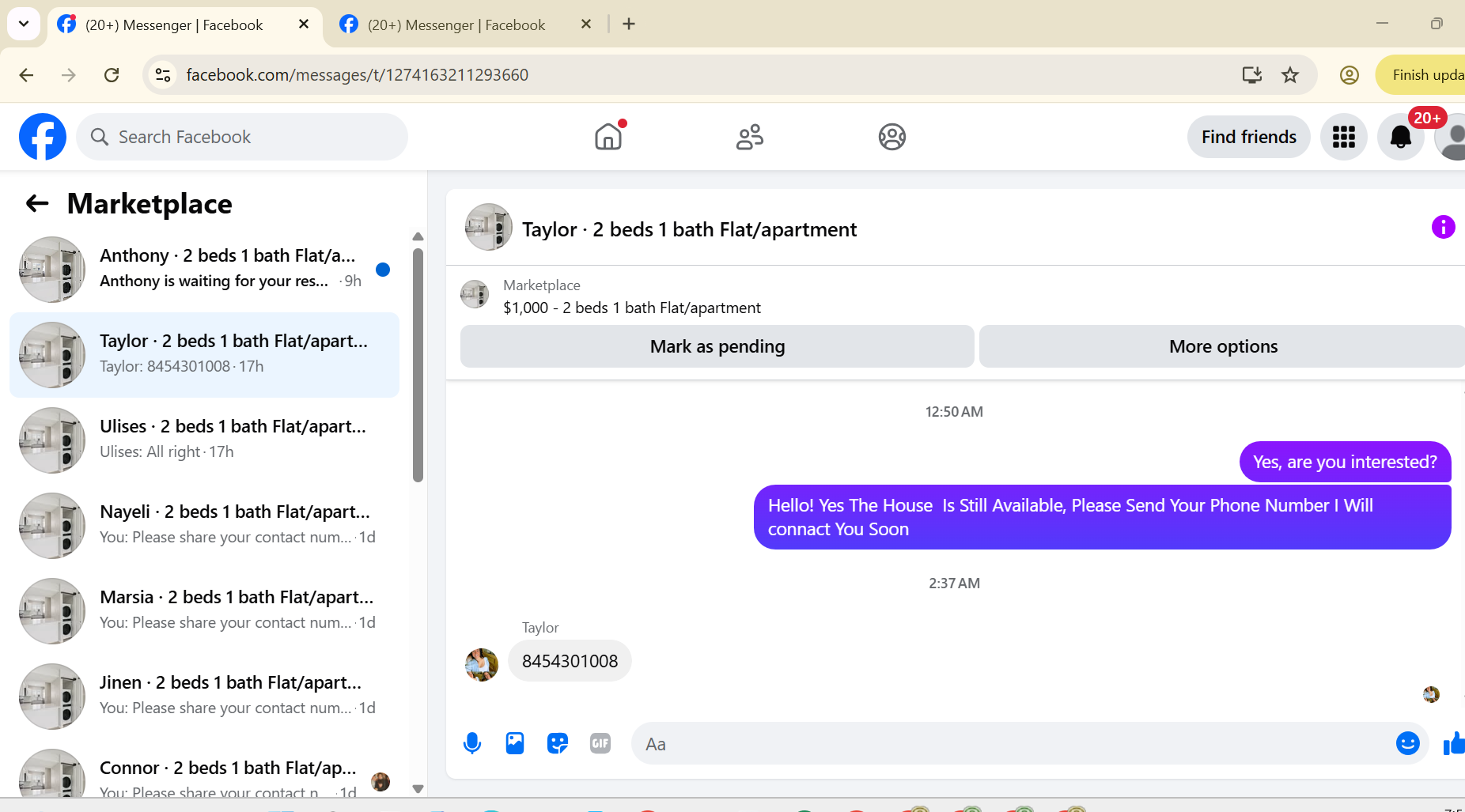1465x812 pixels.
Task: Open Marsia's conversation
Action: pyautogui.click(x=204, y=611)
